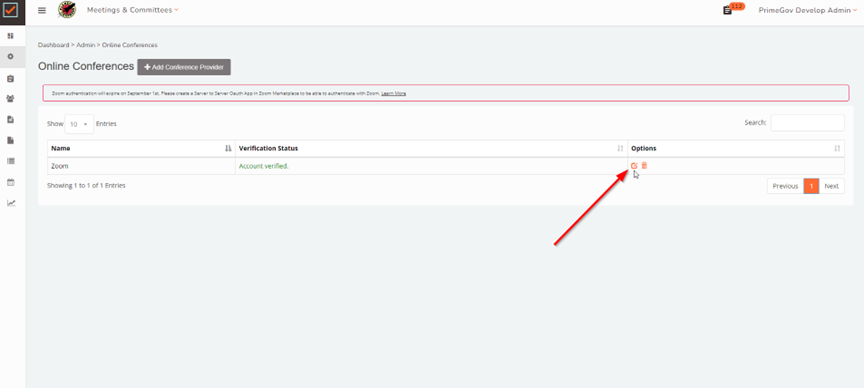Open the people group icon in sidebar
The height and width of the screenshot is (388, 864).
[x=10, y=99]
